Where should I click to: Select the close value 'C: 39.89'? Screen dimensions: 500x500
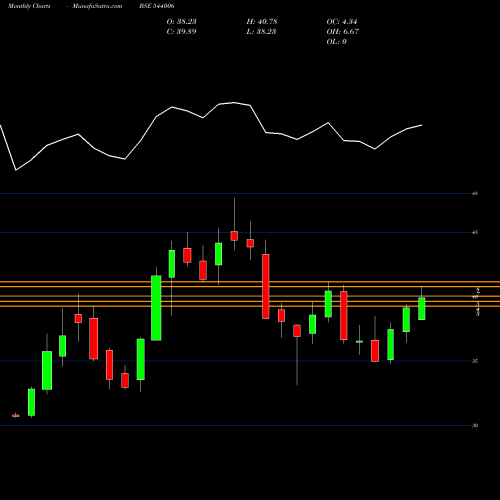(x=181, y=32)
